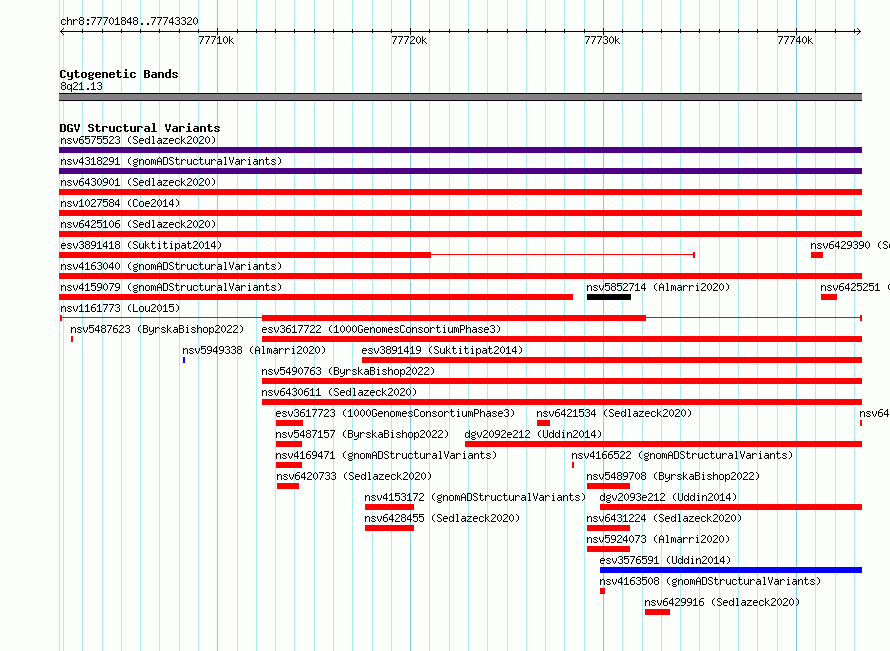Click the nsv5490763 (ByrskaBishop2022) label

tap(348, 371)
